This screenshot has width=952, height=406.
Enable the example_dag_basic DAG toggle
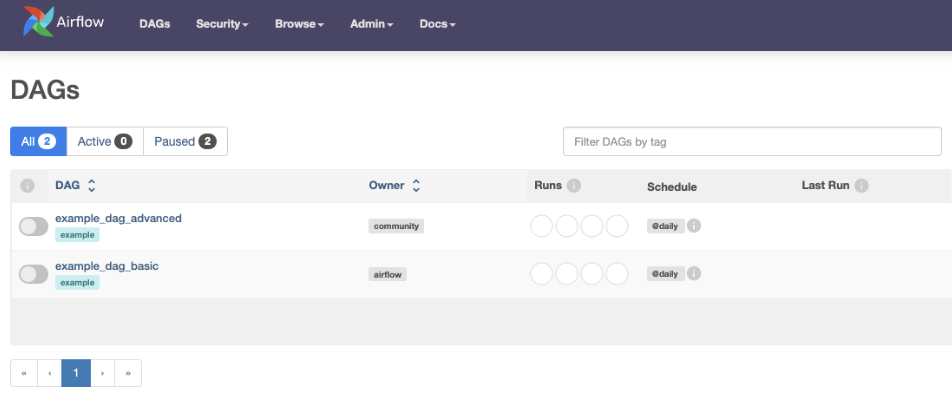pyautogui.click(x=33, y=275)
